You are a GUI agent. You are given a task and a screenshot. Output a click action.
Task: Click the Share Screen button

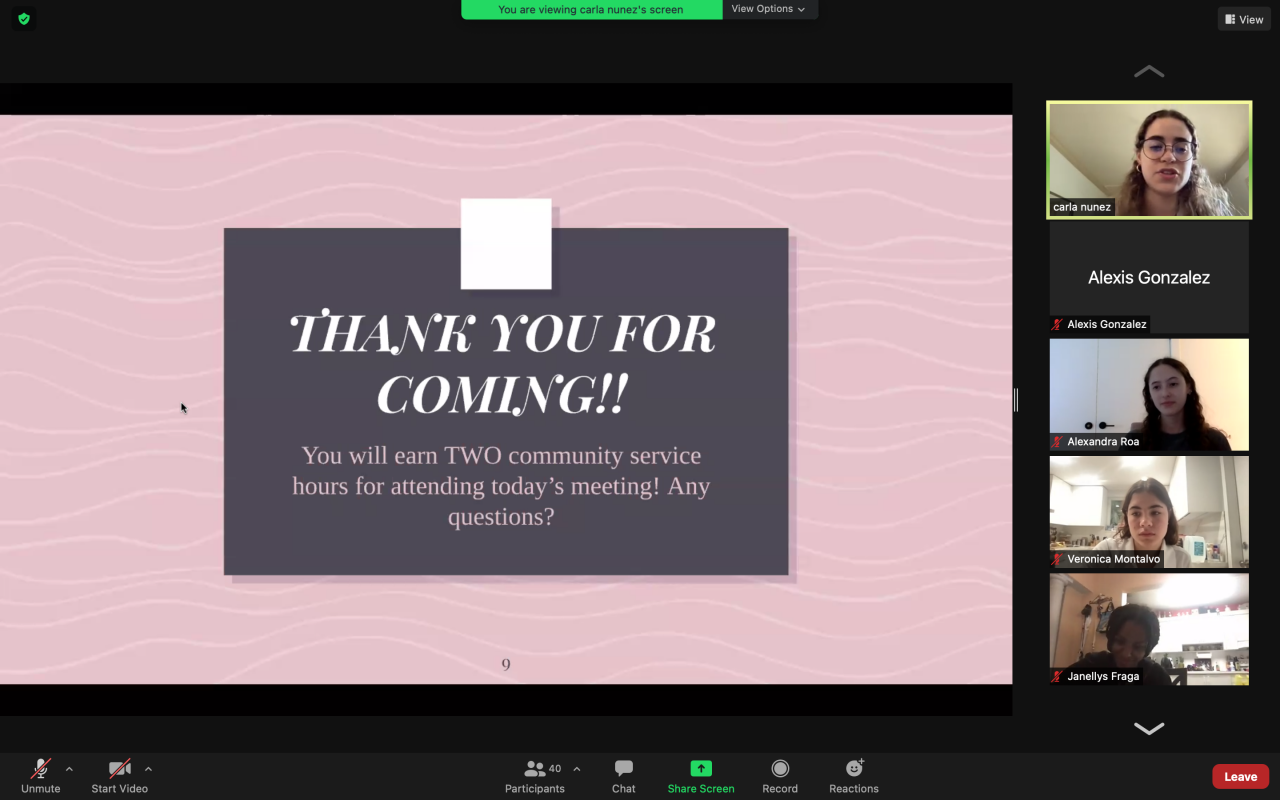[x=701, y=775]
